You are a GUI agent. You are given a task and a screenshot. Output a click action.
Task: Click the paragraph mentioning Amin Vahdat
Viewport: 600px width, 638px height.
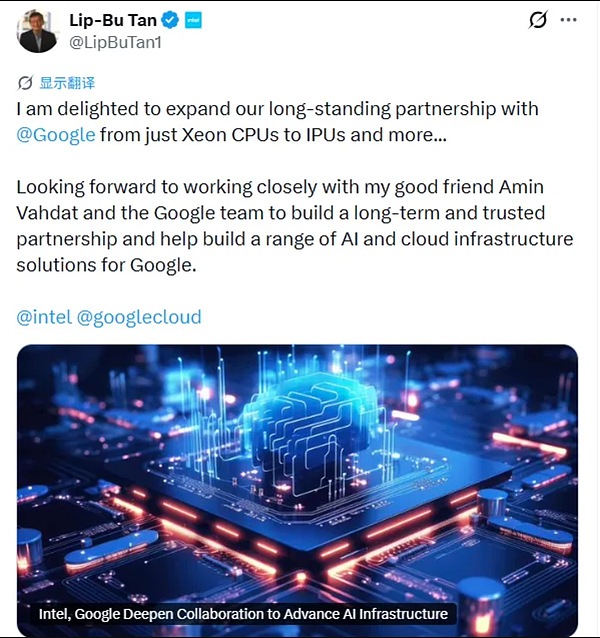coord(295,226)
